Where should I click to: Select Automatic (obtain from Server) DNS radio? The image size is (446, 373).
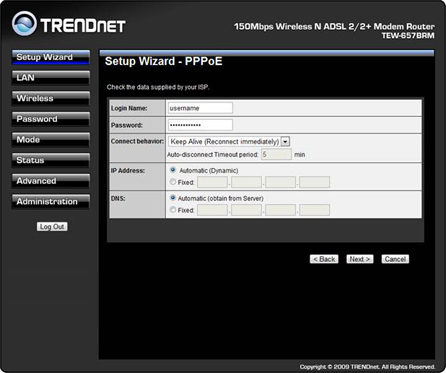pyautogui.click(x=173, y=198)
